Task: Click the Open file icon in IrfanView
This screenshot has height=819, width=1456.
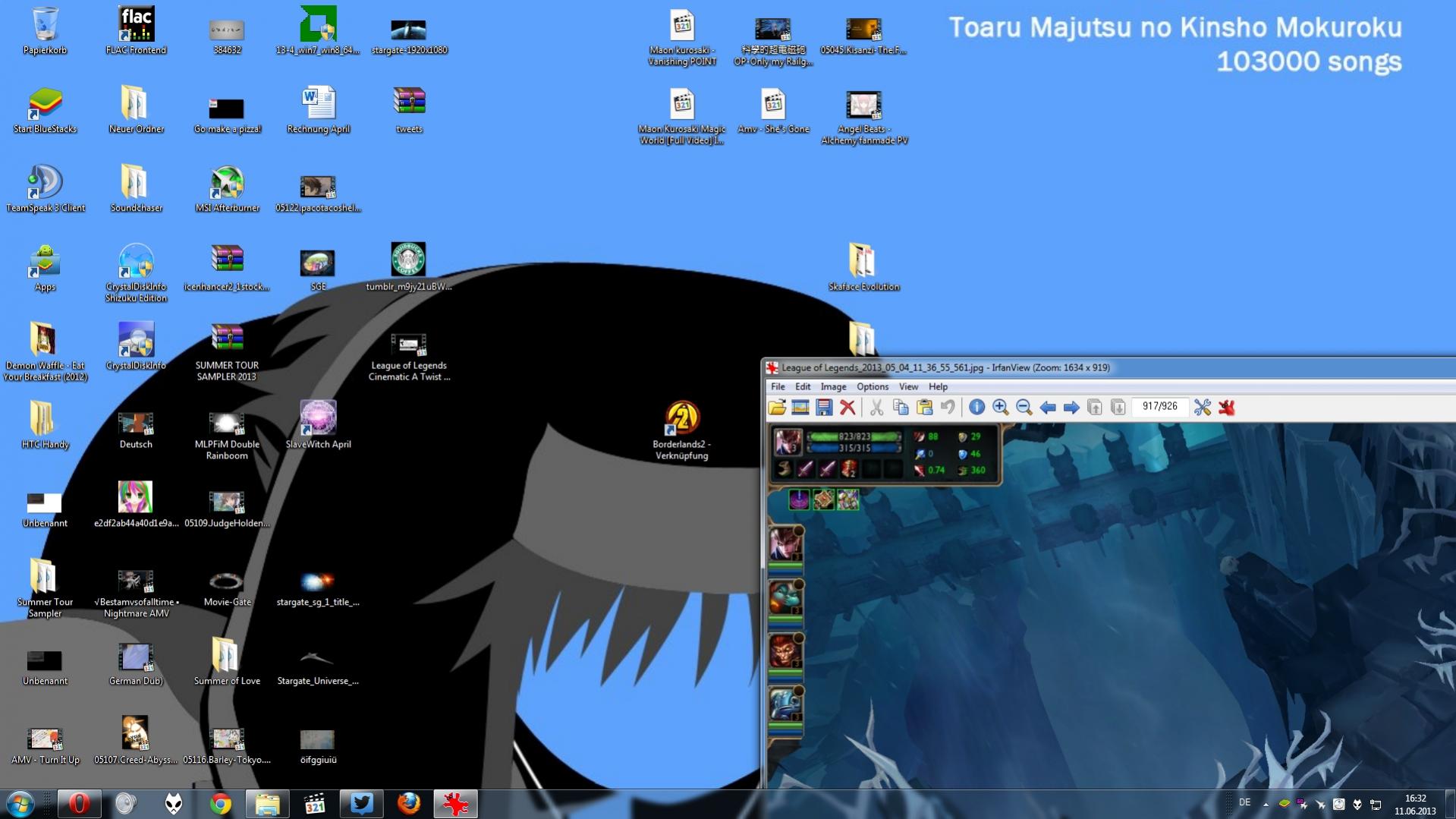Action: [777, 408]
